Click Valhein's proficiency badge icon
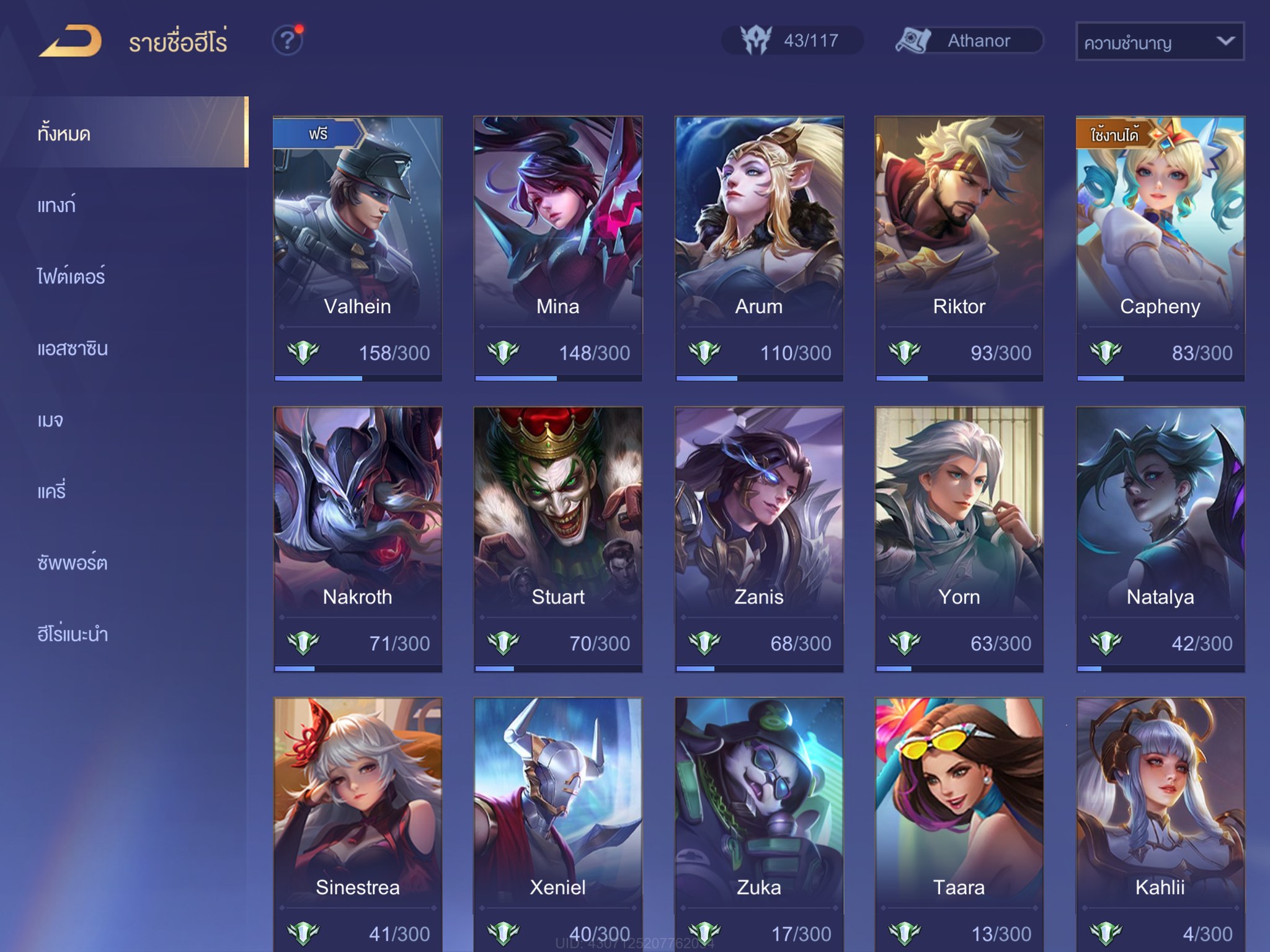This screenshot has height=952, width=1270. click(x=303, y=353)
